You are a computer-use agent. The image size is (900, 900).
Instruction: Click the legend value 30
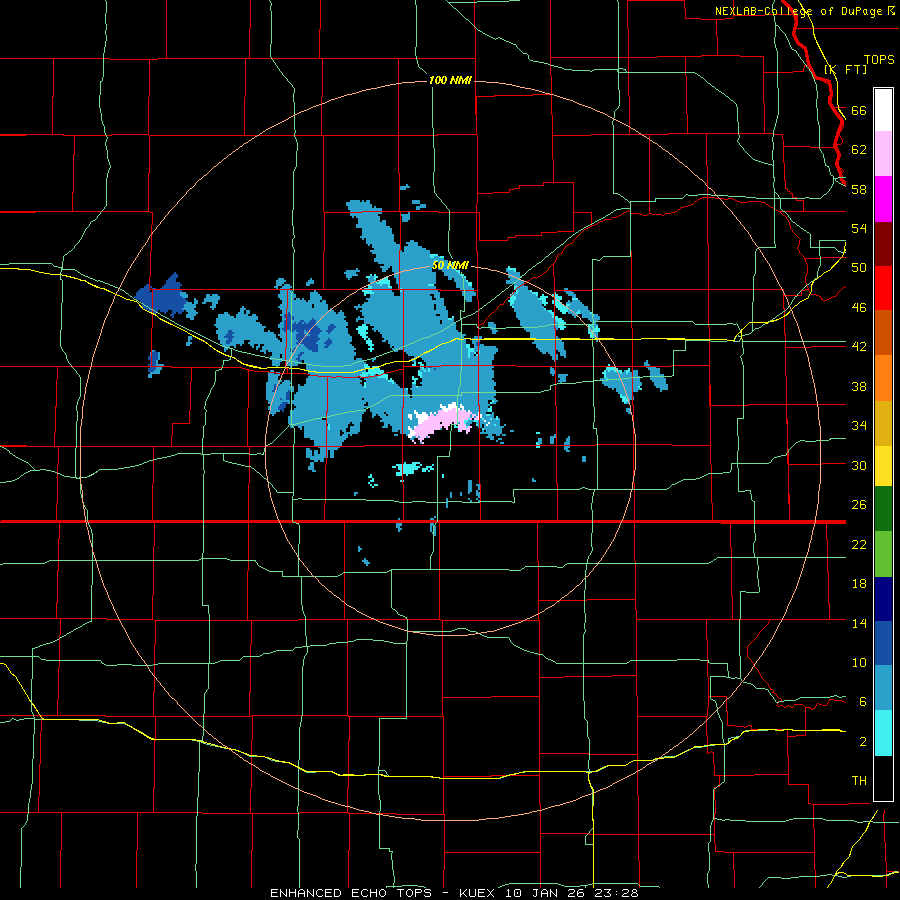(x=859, y=465)
